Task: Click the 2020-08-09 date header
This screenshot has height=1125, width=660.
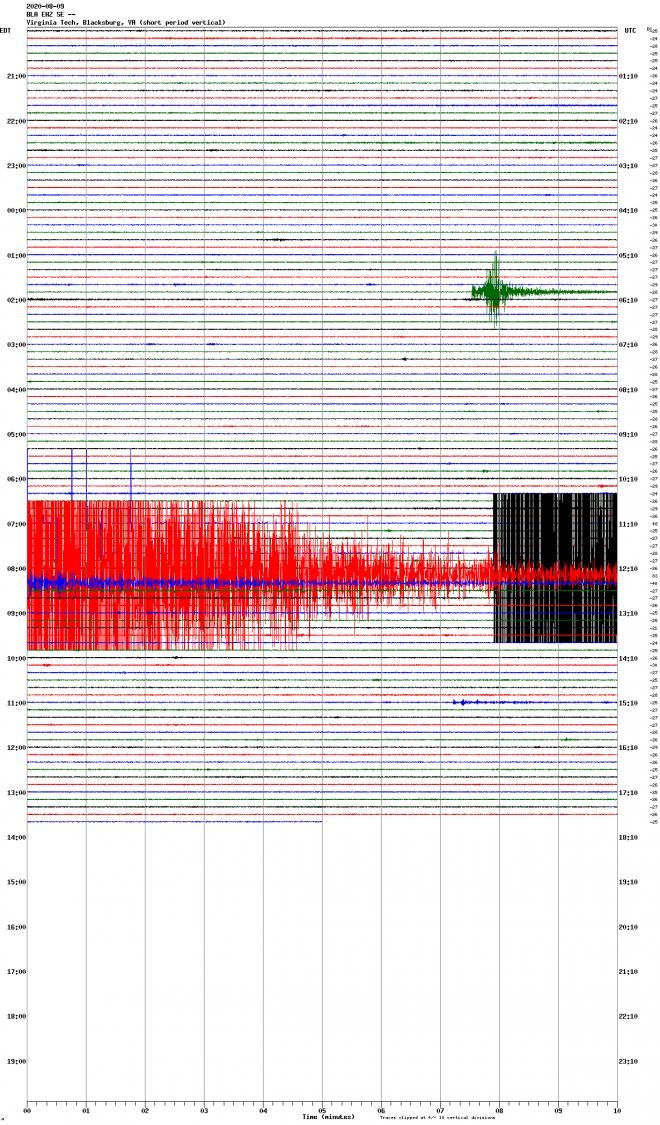Action: click(47, 6)
